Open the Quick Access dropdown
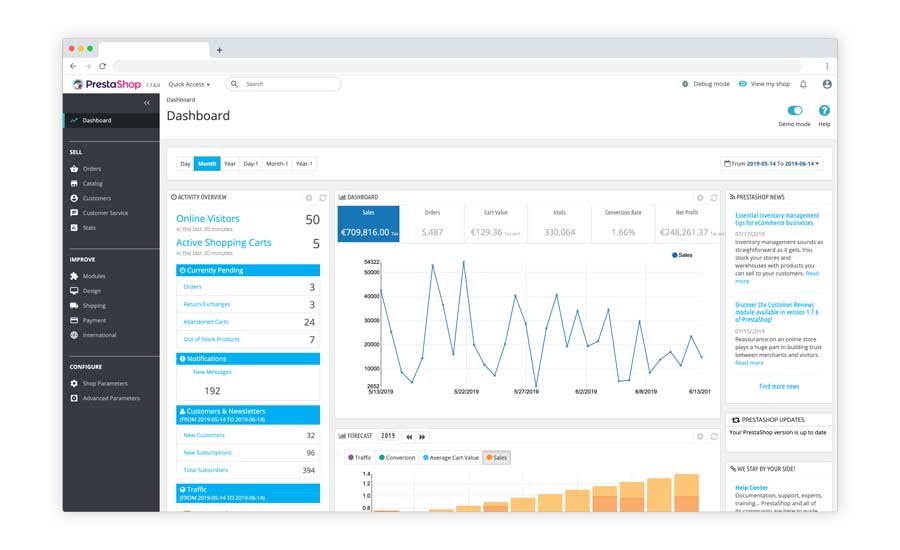 189,84
